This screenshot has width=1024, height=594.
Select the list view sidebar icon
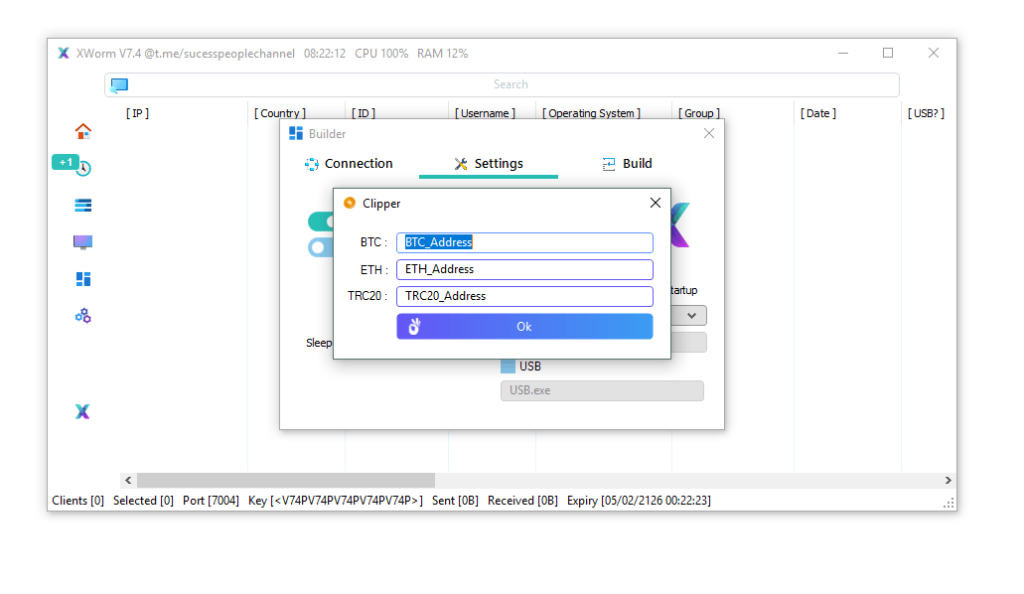(81, 204)
